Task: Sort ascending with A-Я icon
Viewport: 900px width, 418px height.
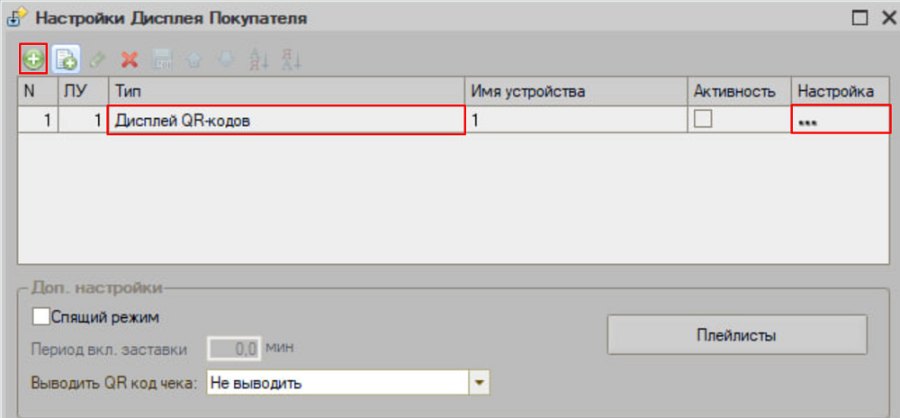Action: tap(258, 59)
